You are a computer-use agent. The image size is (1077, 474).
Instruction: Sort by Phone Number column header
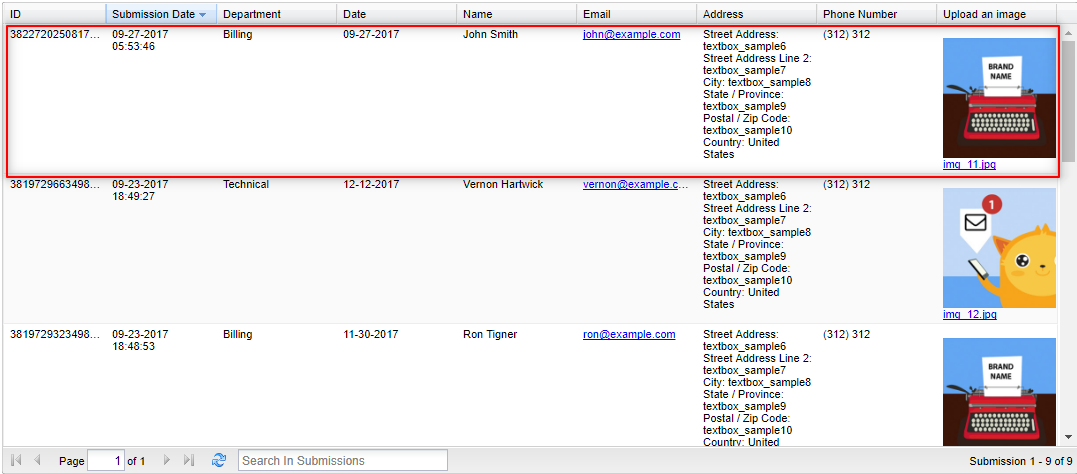coord(876,14)
